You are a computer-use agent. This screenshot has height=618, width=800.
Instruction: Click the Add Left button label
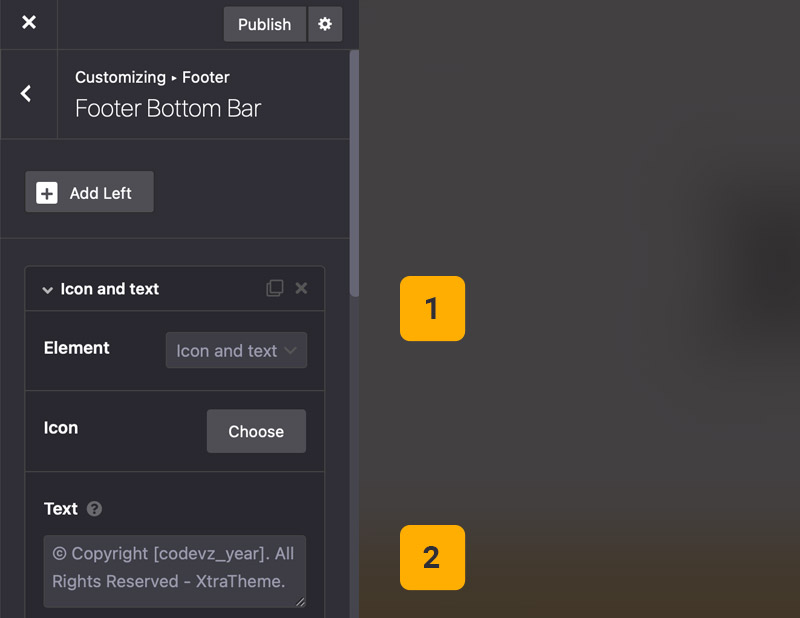click(x=101, y=193)
